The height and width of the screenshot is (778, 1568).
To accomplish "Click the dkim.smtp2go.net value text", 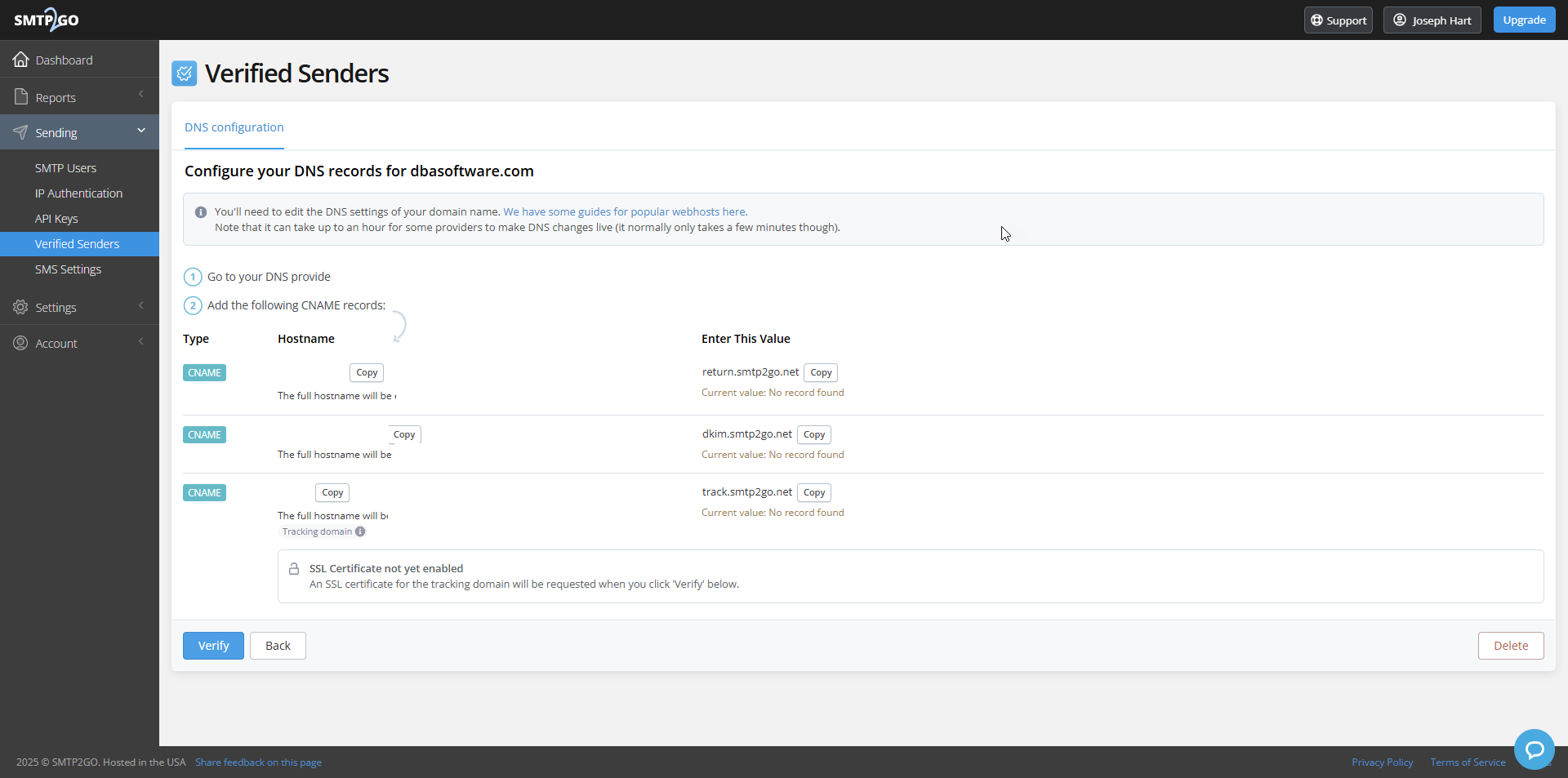I will tap(747, 433).
